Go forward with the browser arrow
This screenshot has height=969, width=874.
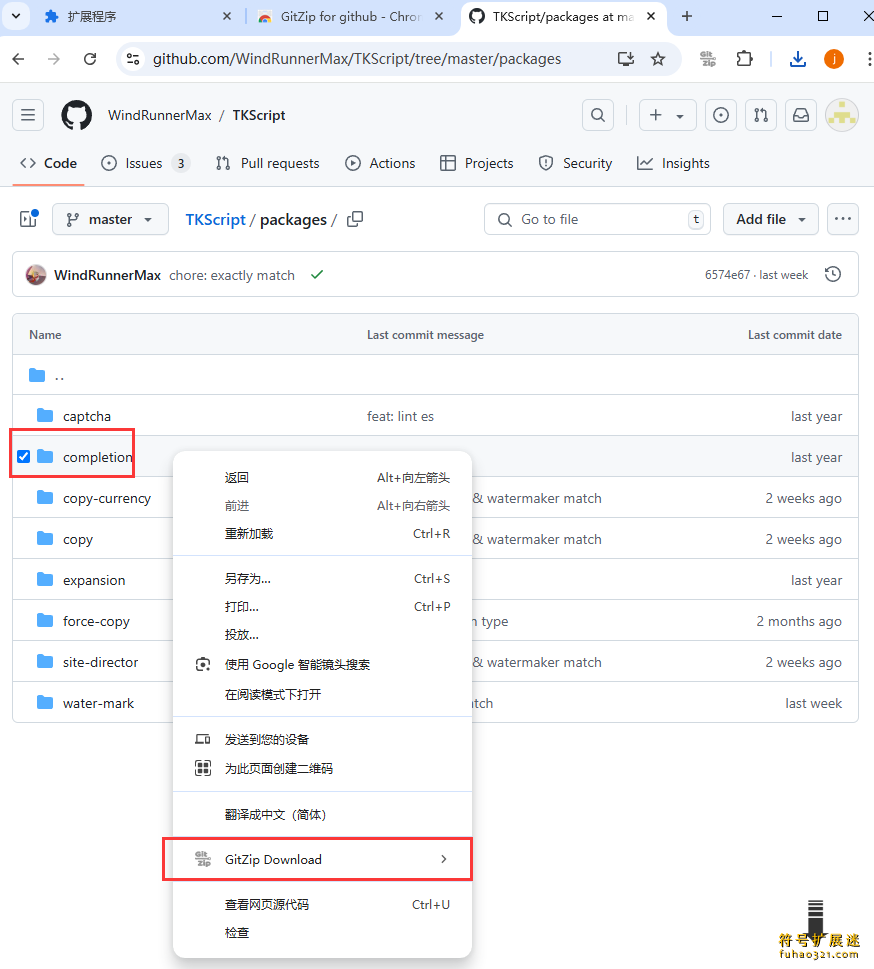pos(54,59)
